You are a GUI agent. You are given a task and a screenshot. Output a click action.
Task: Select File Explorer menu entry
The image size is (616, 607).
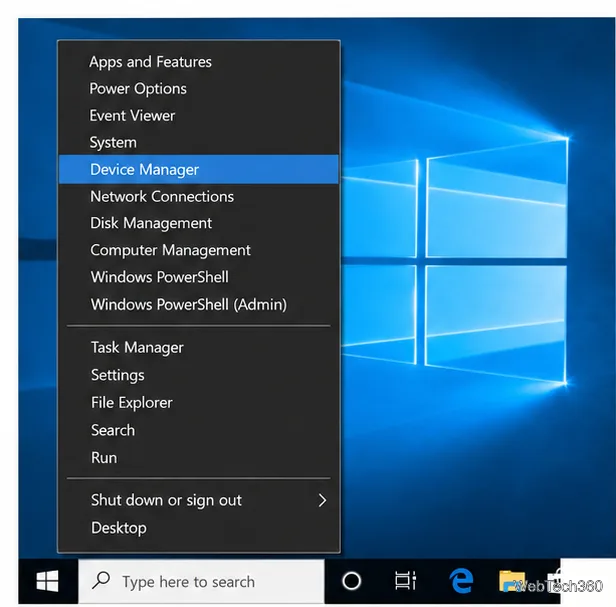[x=199, y=402]
